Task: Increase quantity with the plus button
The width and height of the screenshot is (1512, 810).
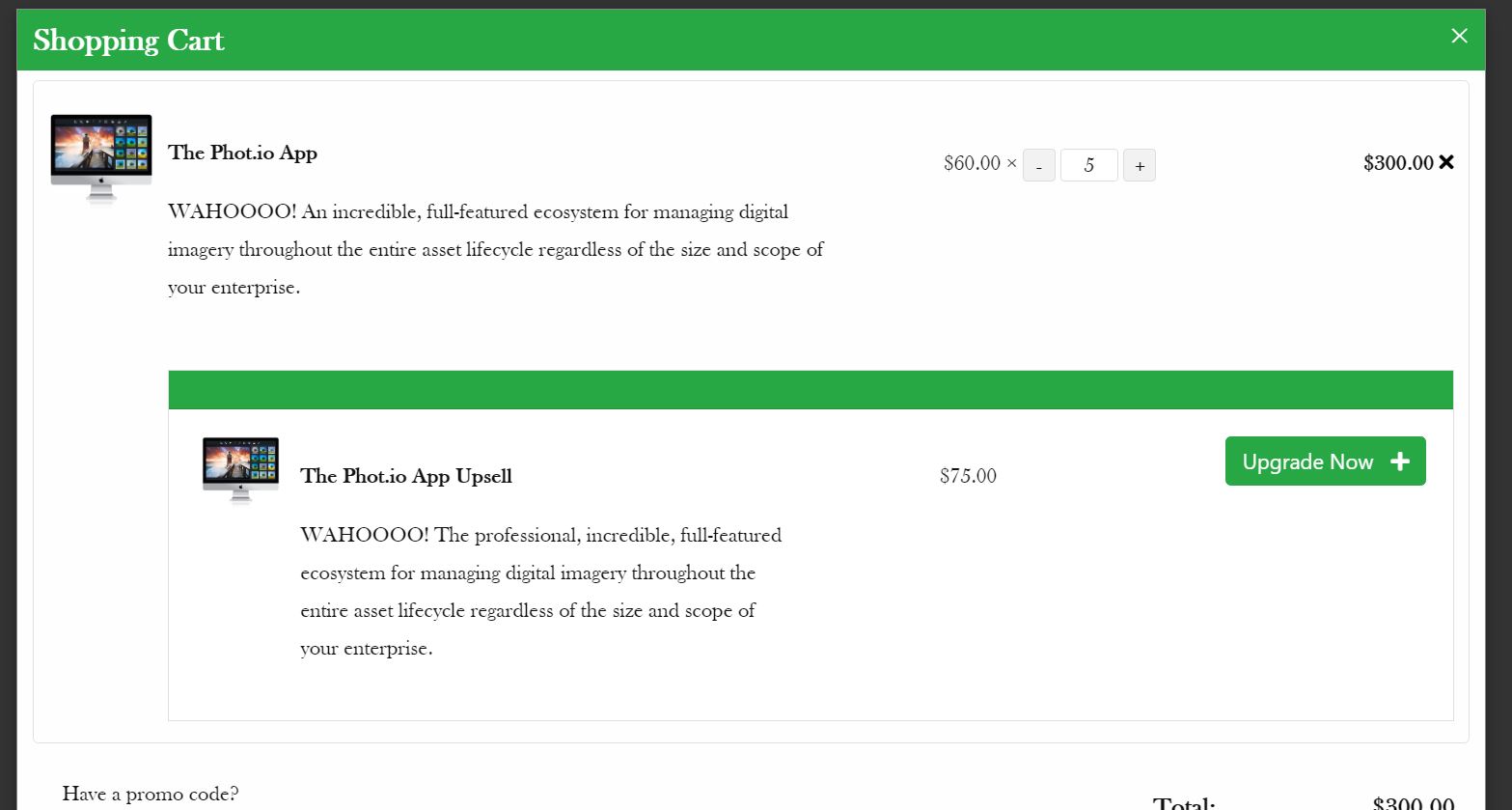Action: pyautogui.click(x=1139, y=165)
